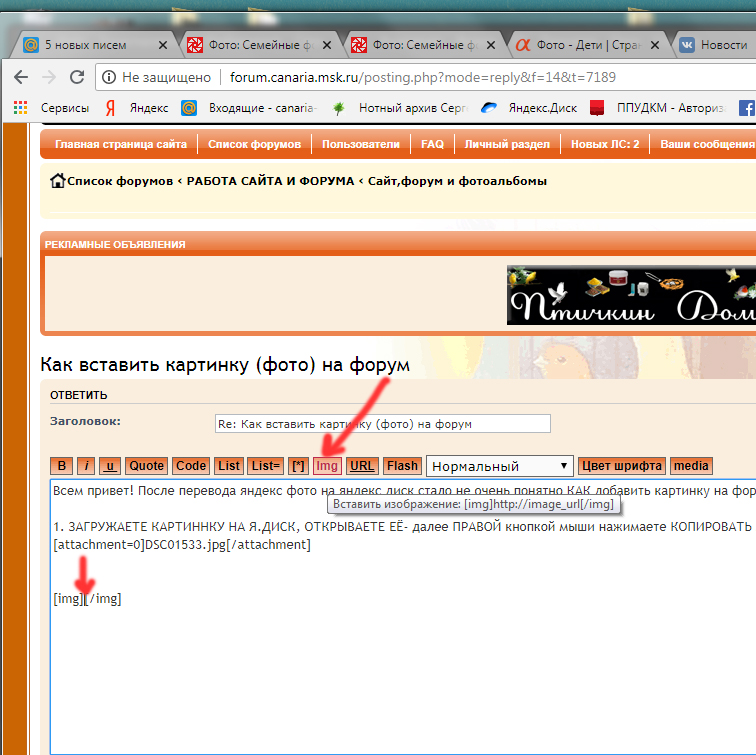Apply bold formatting with B button
This screenshot has height=755, width=756.
62,465
